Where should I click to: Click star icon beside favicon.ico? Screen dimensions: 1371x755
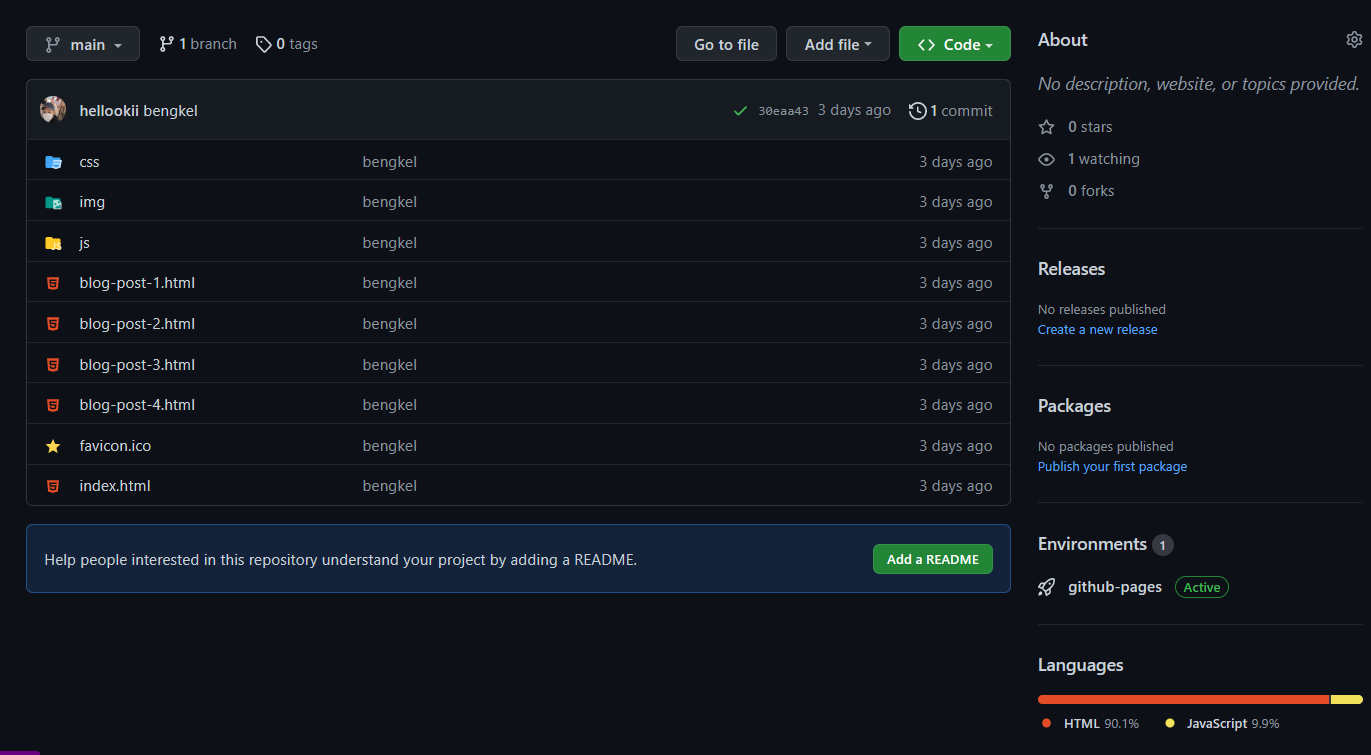pyautogui.click(x=53, y=446)
